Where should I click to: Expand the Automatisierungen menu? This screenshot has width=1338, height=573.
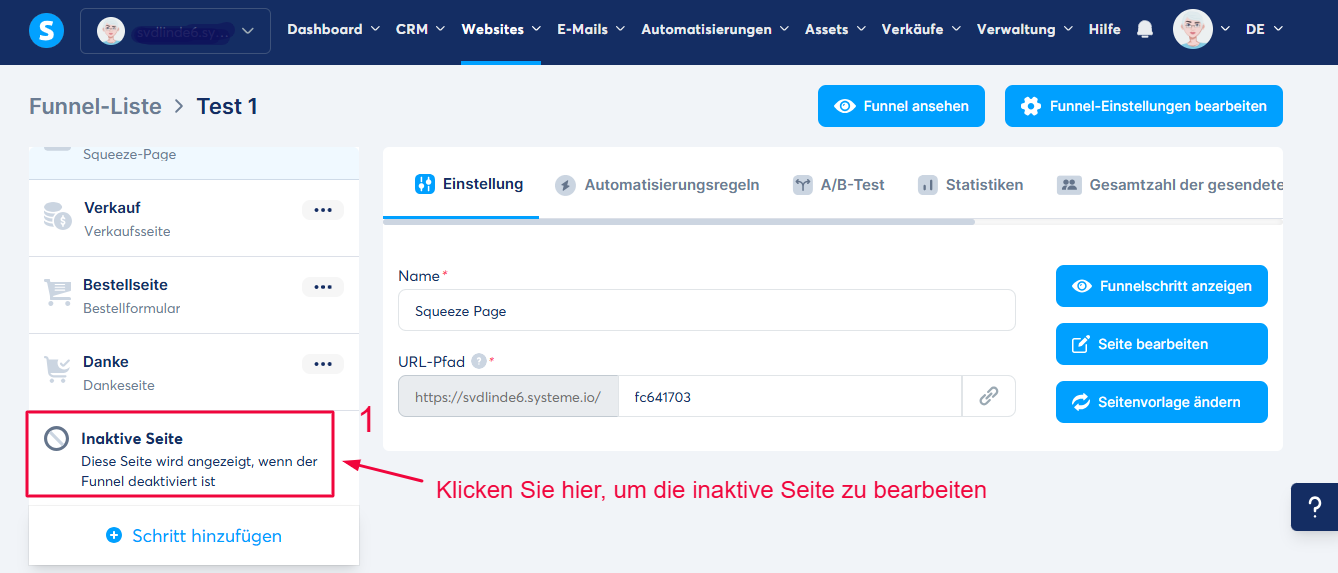[x=714, y=29]
